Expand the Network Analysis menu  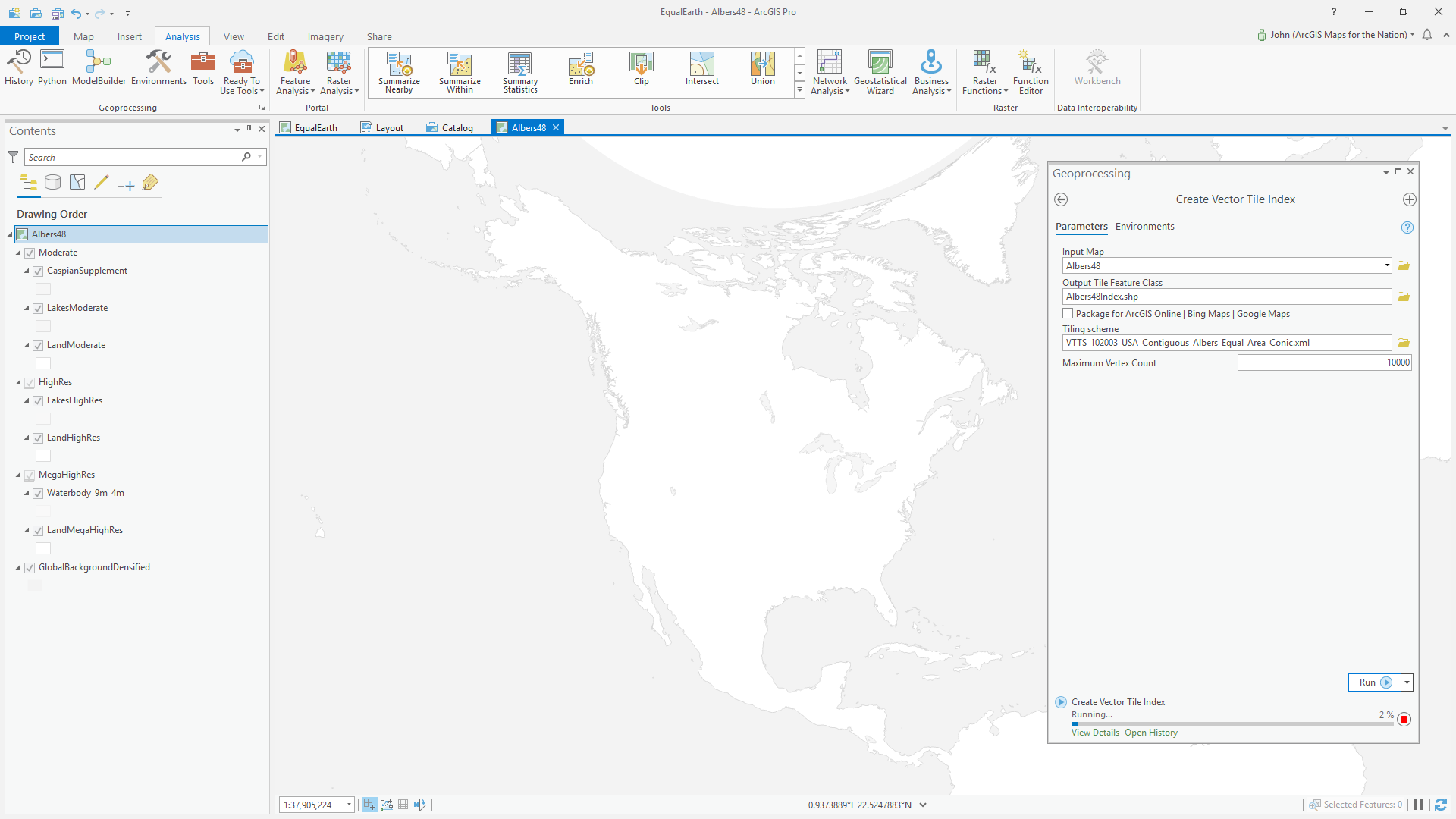coord(830,73)
